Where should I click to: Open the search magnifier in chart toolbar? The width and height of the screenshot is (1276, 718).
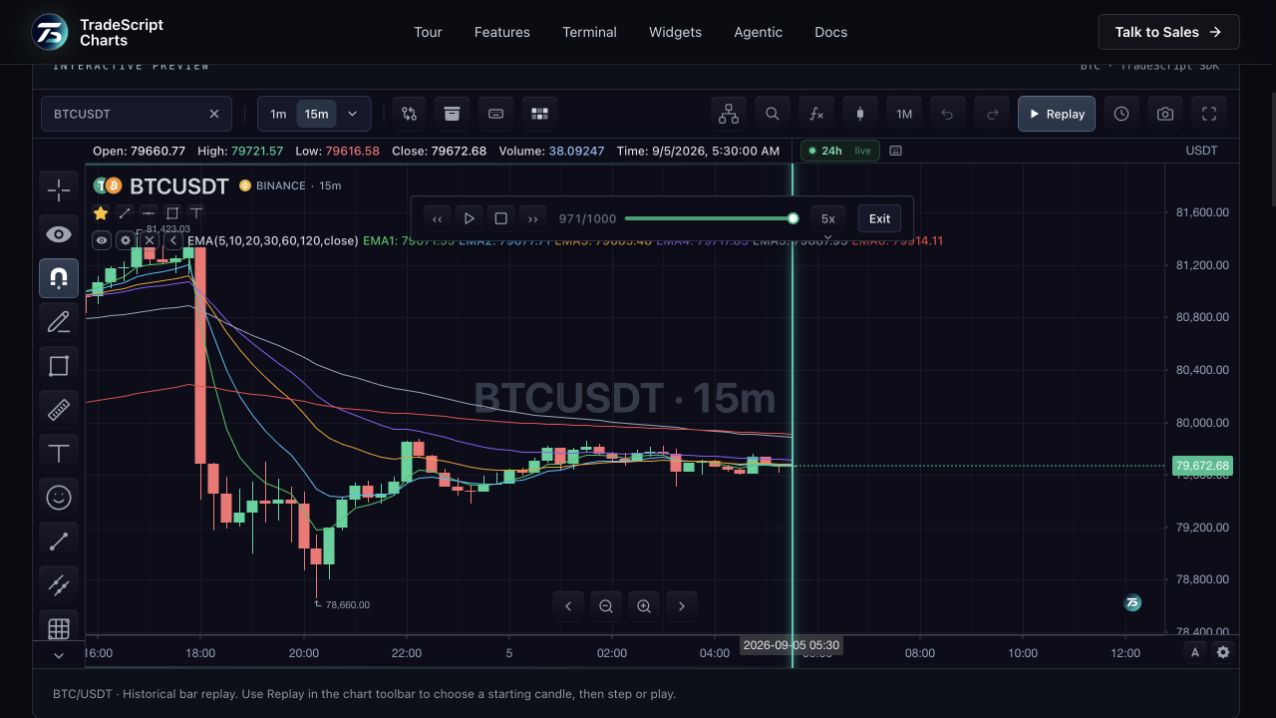(772, 114)
